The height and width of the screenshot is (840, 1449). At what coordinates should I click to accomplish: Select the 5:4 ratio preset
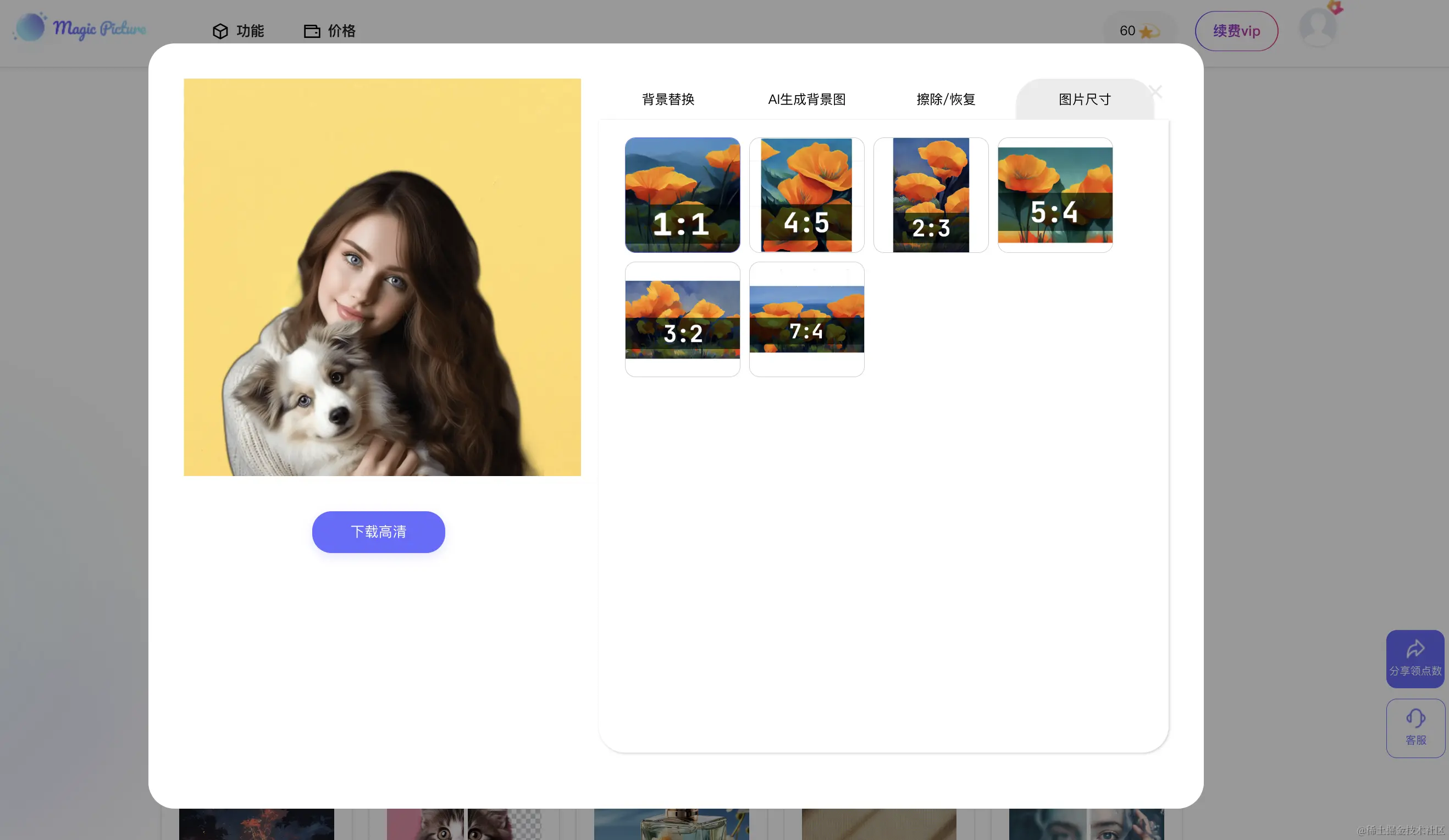pyautogui.click(x=1054, y=196)
